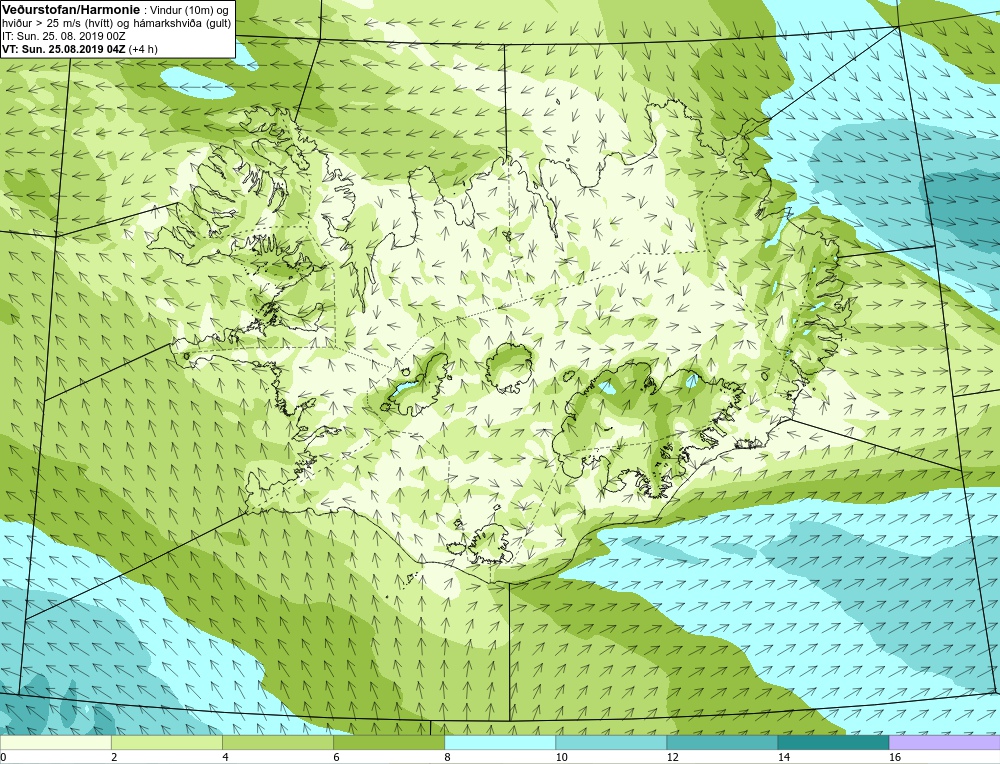Click the '(+4 h)' forecast offset text
1000x764 pixels.
point(143,49)
